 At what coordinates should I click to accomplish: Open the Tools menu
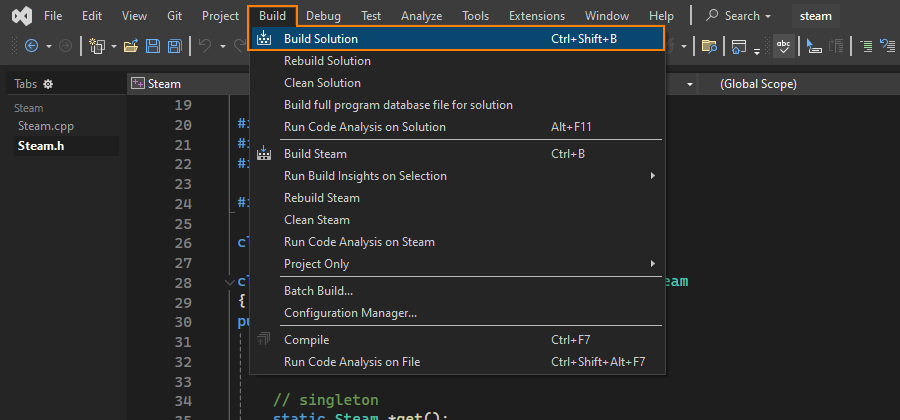click(x=476, y=16)
